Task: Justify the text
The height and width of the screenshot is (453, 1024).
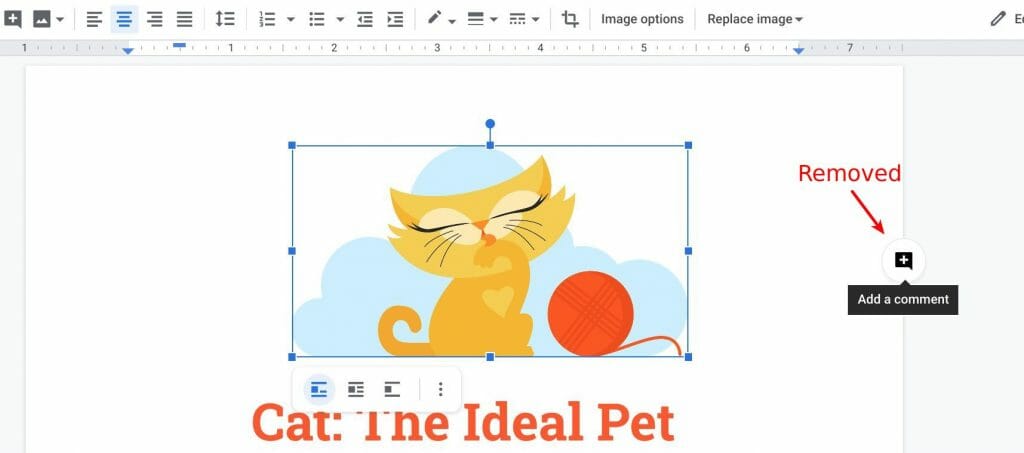Action: pos(185,19)
